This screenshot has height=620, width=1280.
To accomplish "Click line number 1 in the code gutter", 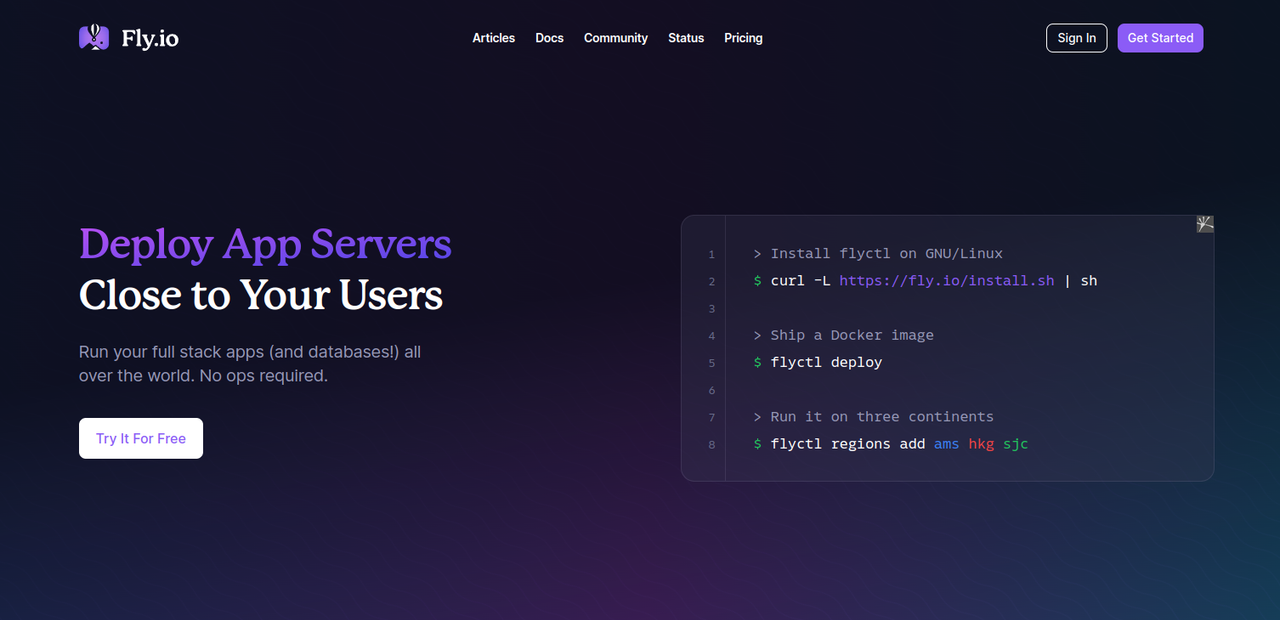I will (x=712, y=255).
